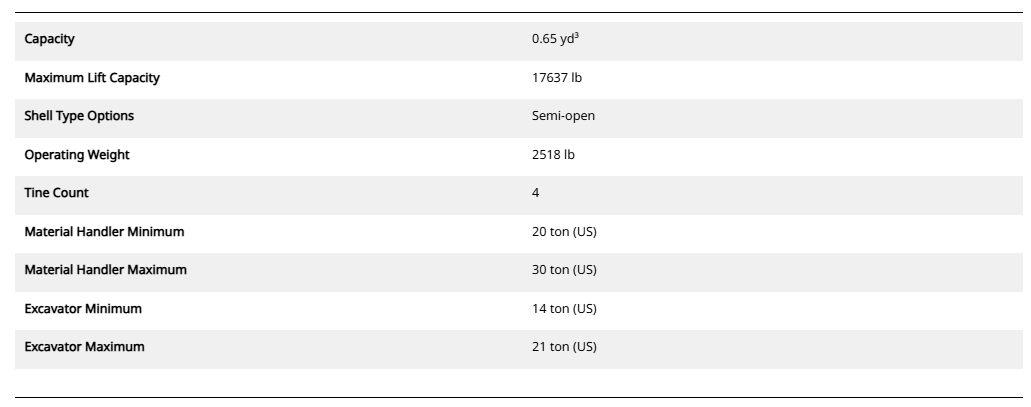Image resolution: width=1031 pixels, height=407 pixels.
Task: Select the 30 ton (US) value
Action: pyautogui.click(x=564, y=270)
